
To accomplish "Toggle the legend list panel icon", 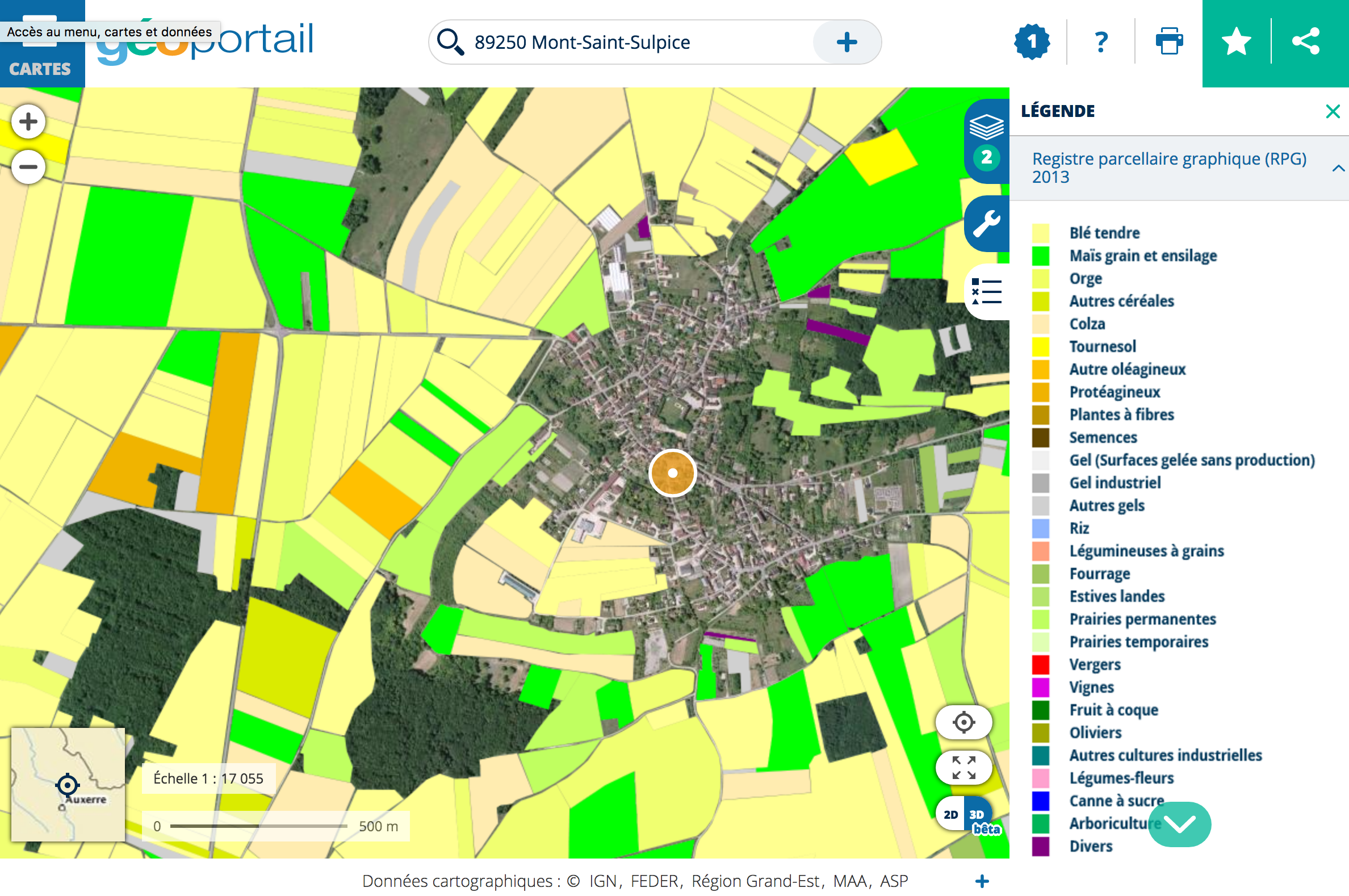I will [x=987, y=291].
